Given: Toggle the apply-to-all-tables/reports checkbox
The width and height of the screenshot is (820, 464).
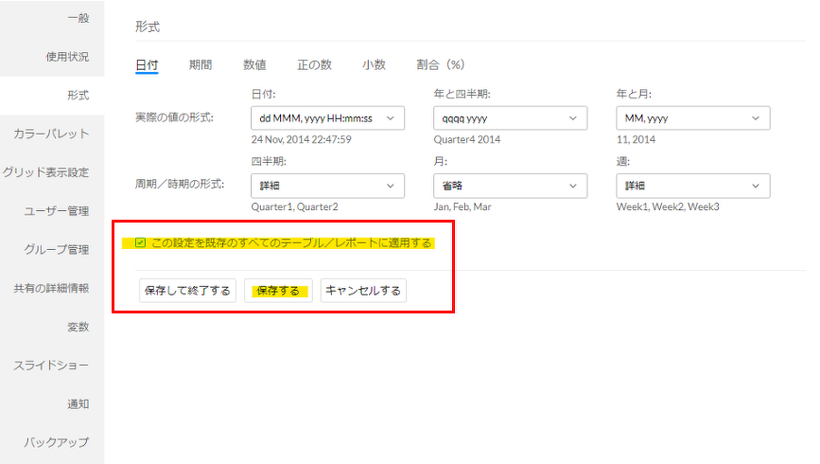Looking at the screenshot, I should pyautogui.click(x=141, y=243).
